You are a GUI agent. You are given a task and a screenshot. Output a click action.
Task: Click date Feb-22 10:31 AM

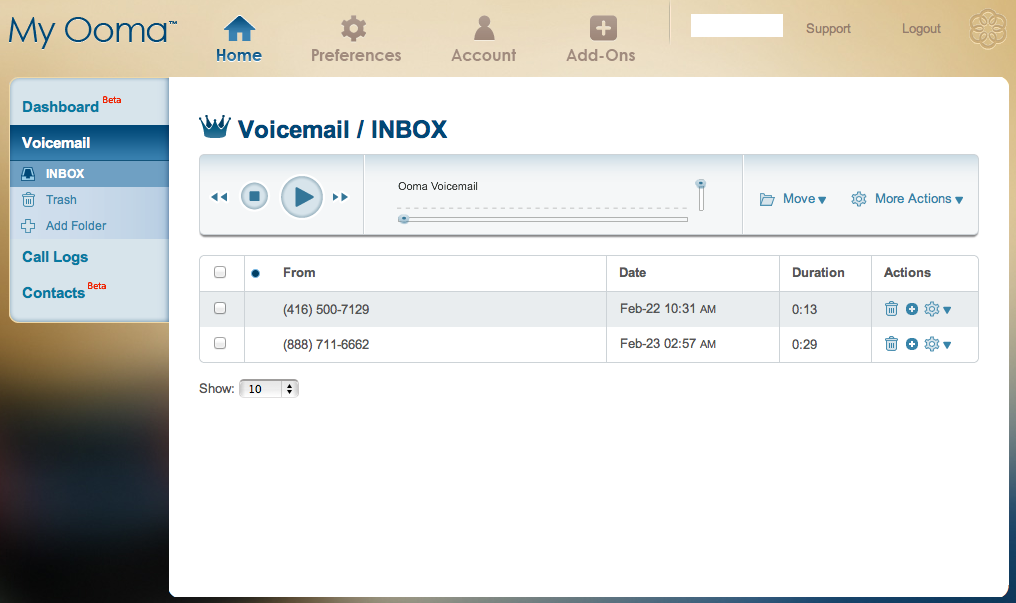pos(668,309)
